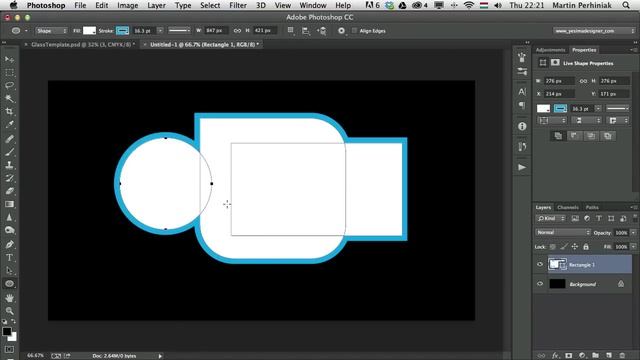The height and width of the screenshot is (360, 640).
Task: Select the Dodge tool
Action: click(x=9, y=230)
